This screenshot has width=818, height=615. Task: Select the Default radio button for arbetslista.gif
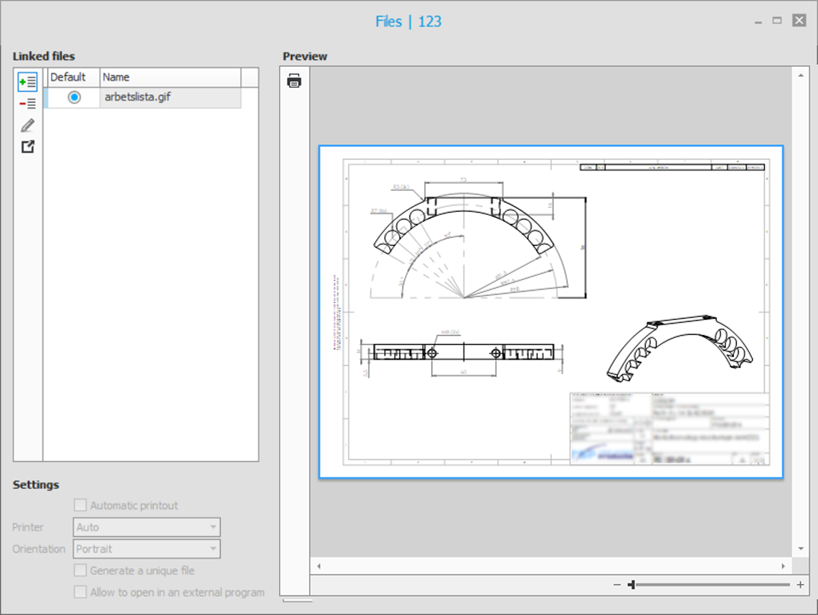pos(74,98)
